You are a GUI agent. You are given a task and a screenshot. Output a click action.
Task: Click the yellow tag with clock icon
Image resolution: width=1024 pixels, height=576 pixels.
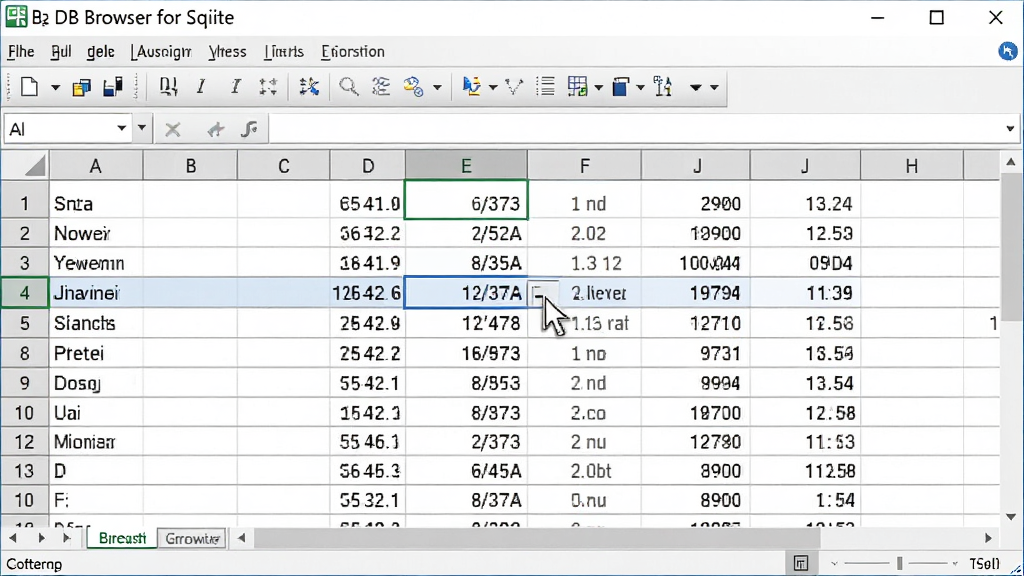point(413,87)
